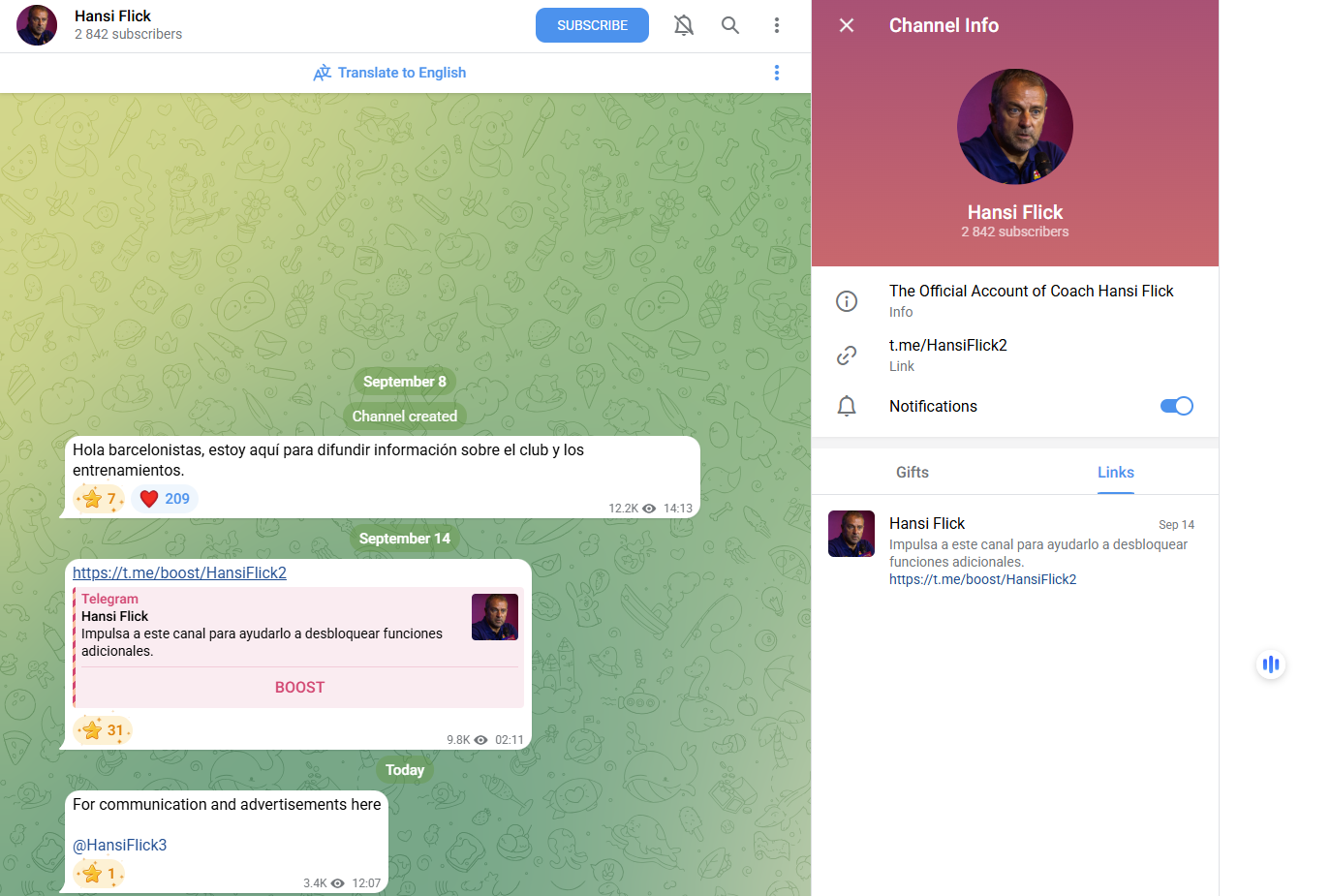Click the floating audio bars icon
The image size is (1331, 896).
(1271, 664)
